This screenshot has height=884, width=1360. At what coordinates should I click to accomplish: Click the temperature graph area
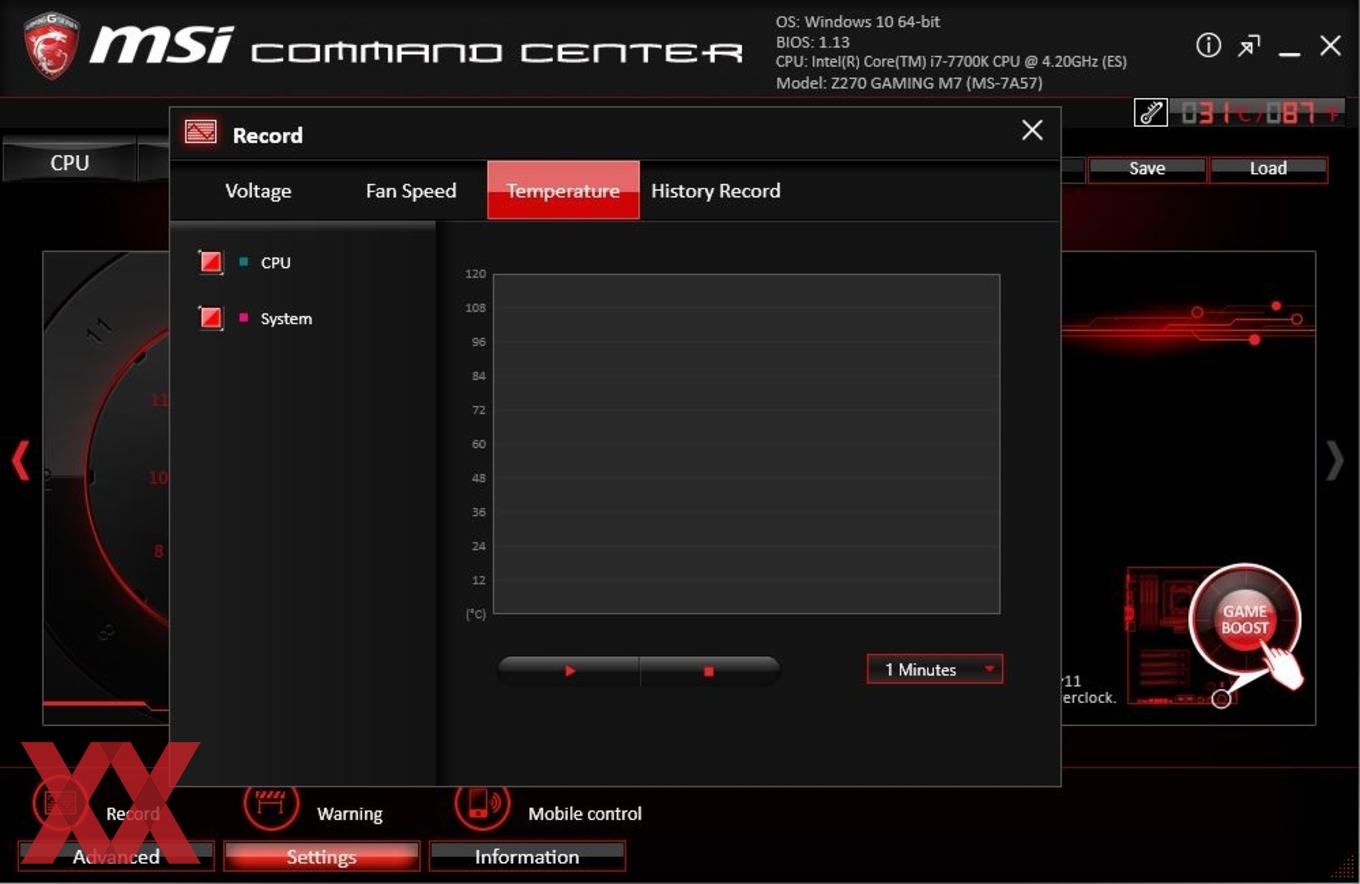tap(746, 444)
